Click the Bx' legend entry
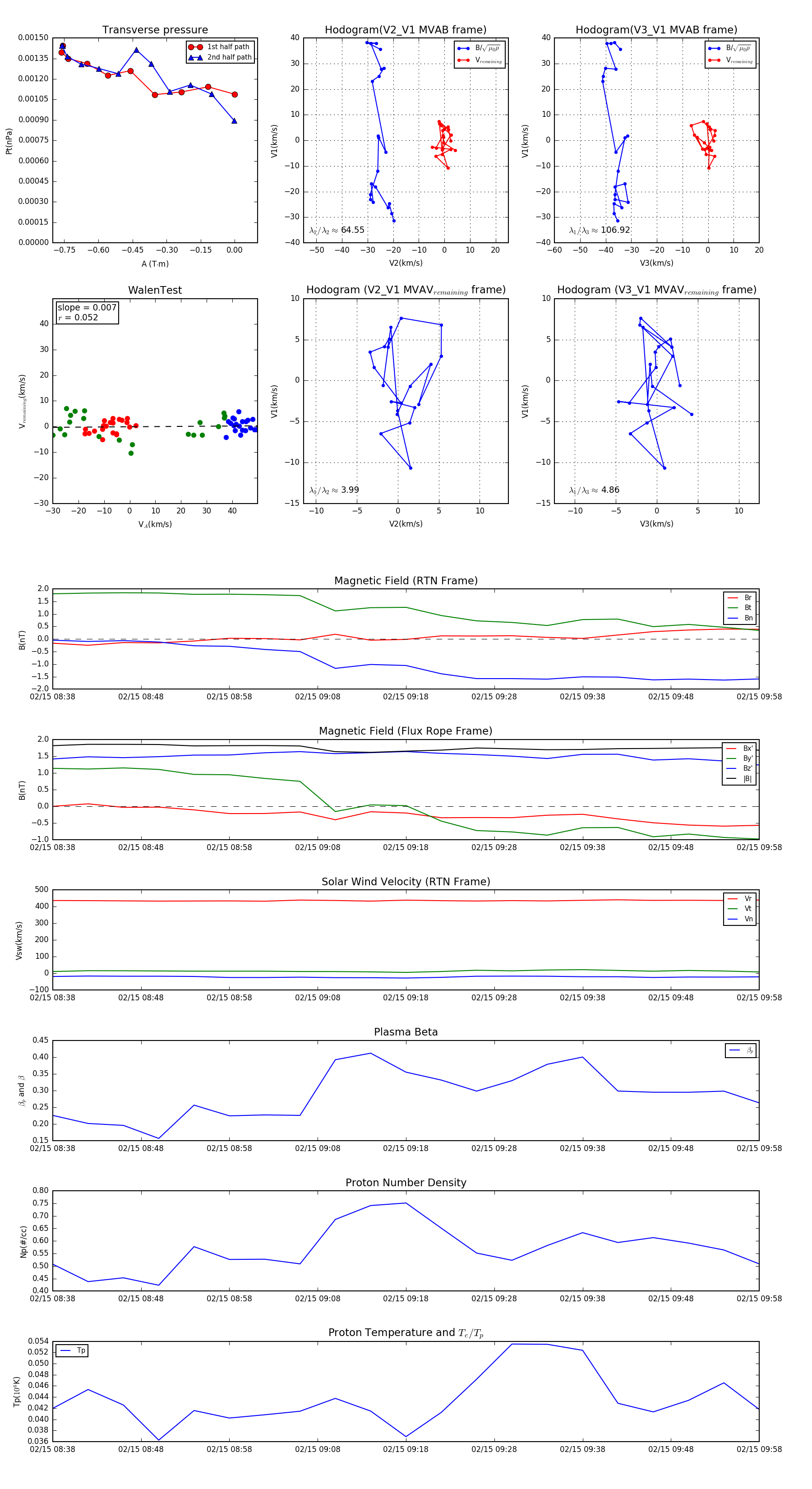Viewport: 812px width, 1489px height. 740,749
